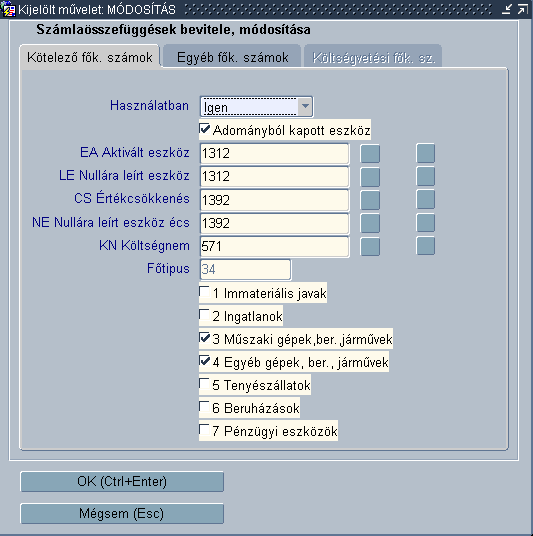Cancel using Mégsem (Esc) button
Viewport: 533px width, 536px height.
click(122, 513)
